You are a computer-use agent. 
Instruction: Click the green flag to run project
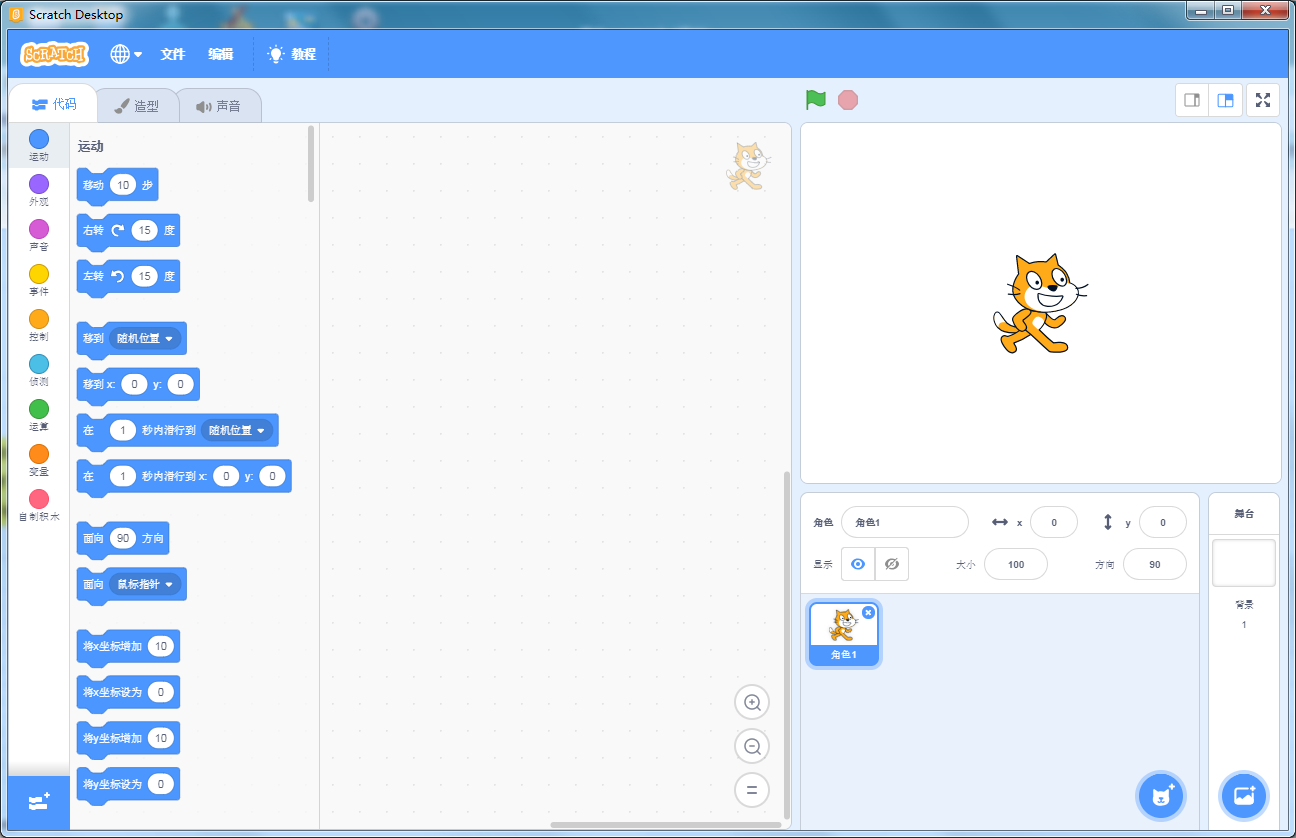click(815, 99)
